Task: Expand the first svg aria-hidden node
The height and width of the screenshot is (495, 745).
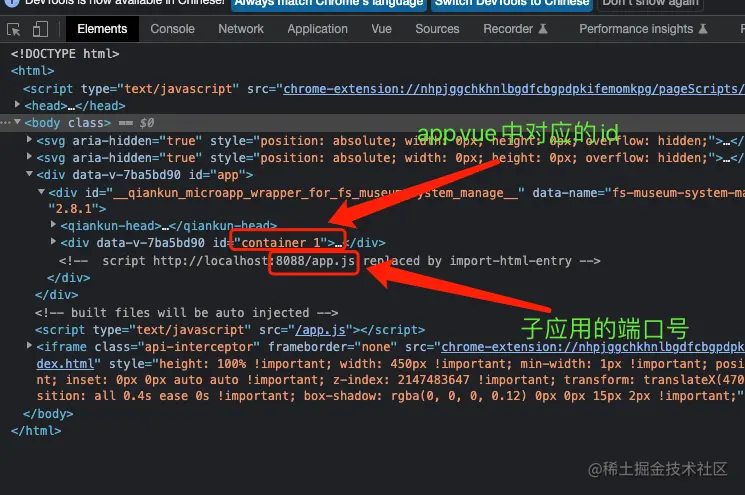Action: coord(29,139)
